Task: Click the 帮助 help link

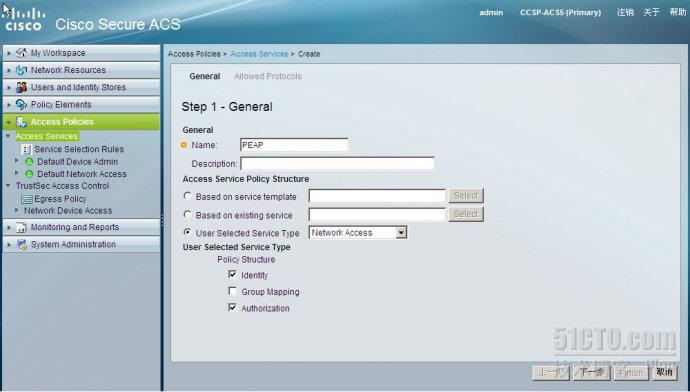Action: (x=678, y=12)
